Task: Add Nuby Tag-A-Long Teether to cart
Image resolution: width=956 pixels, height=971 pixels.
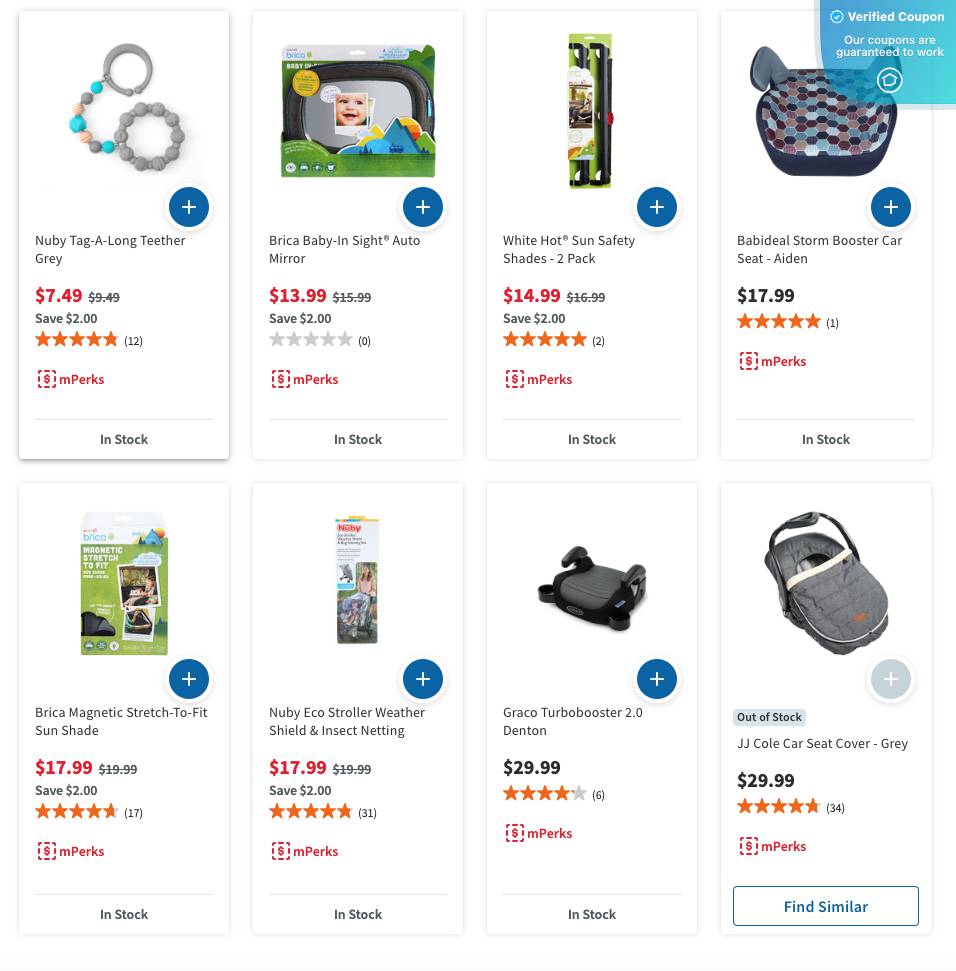Action: 189,207
